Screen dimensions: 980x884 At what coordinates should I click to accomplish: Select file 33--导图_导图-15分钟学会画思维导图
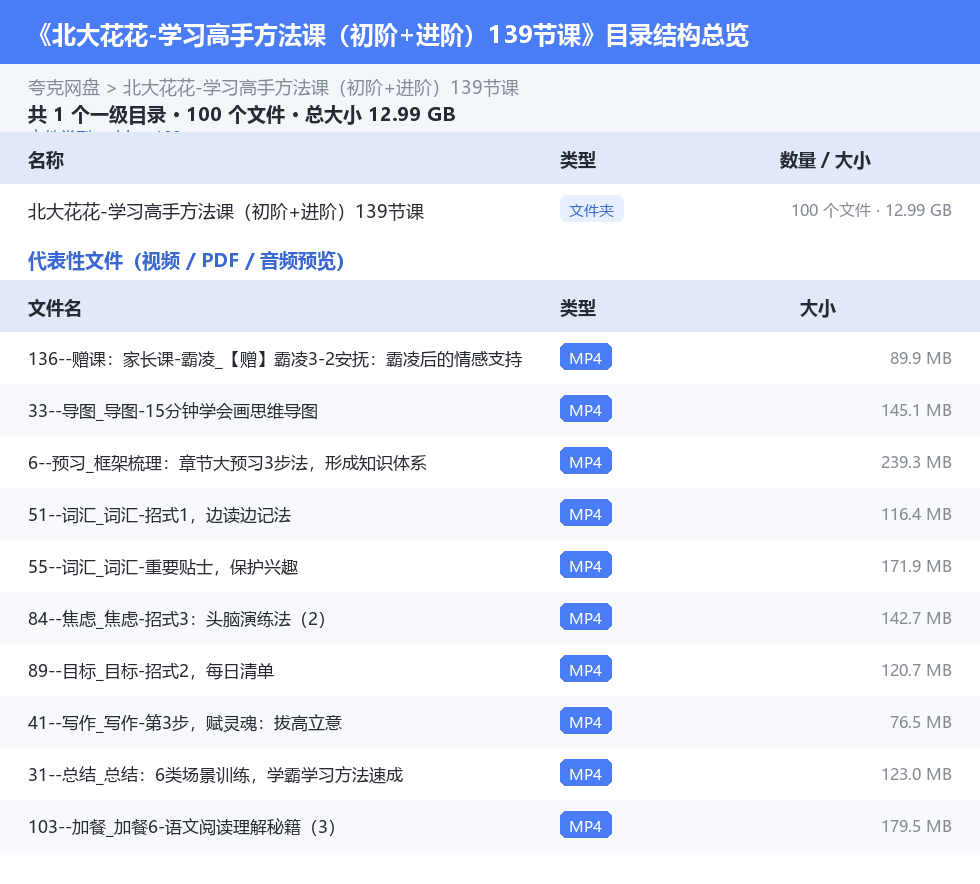click(490, 410)
